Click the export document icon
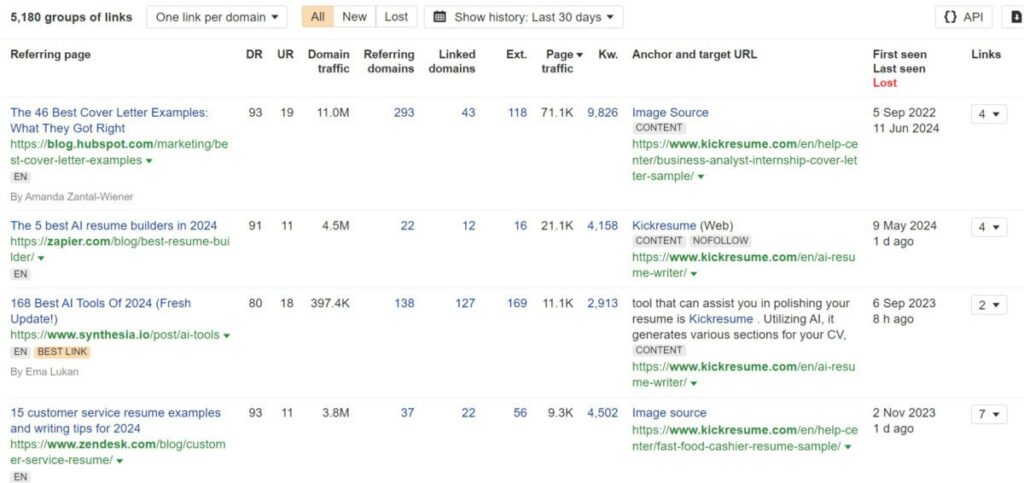This screenshot has width=1024, height=483. (x=1016, y=17)
